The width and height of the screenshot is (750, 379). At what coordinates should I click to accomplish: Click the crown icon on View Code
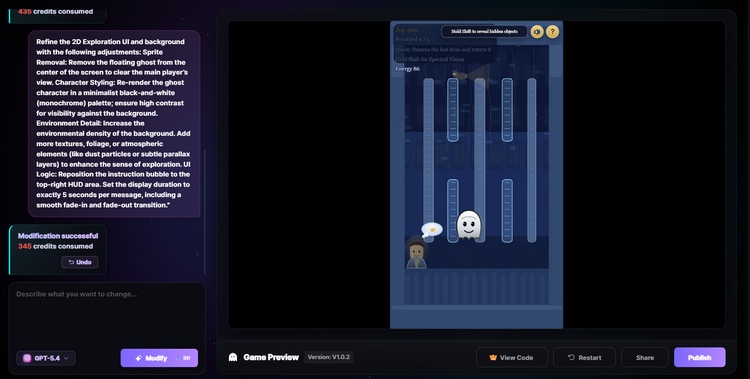click(493, 357)
